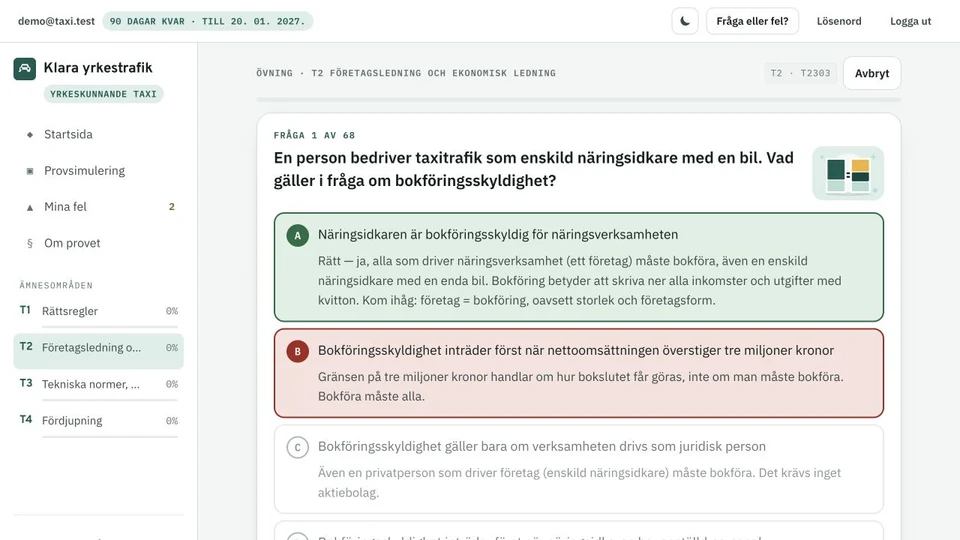The height and width of the screenshot is (540, 960).
Task: Open the Mina fel list
Action: click(99, 207)
